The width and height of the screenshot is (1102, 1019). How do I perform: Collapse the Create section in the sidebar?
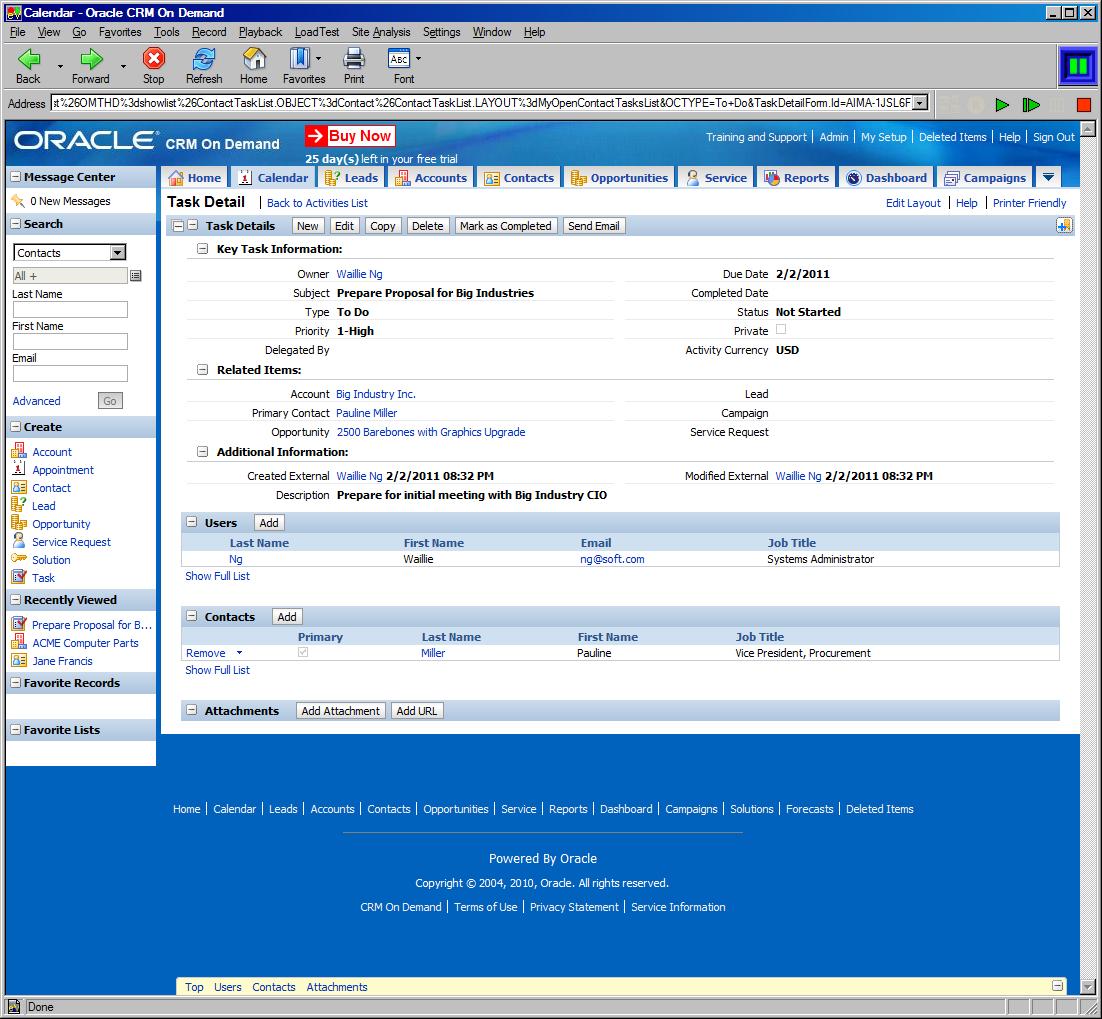pos(15,427)
